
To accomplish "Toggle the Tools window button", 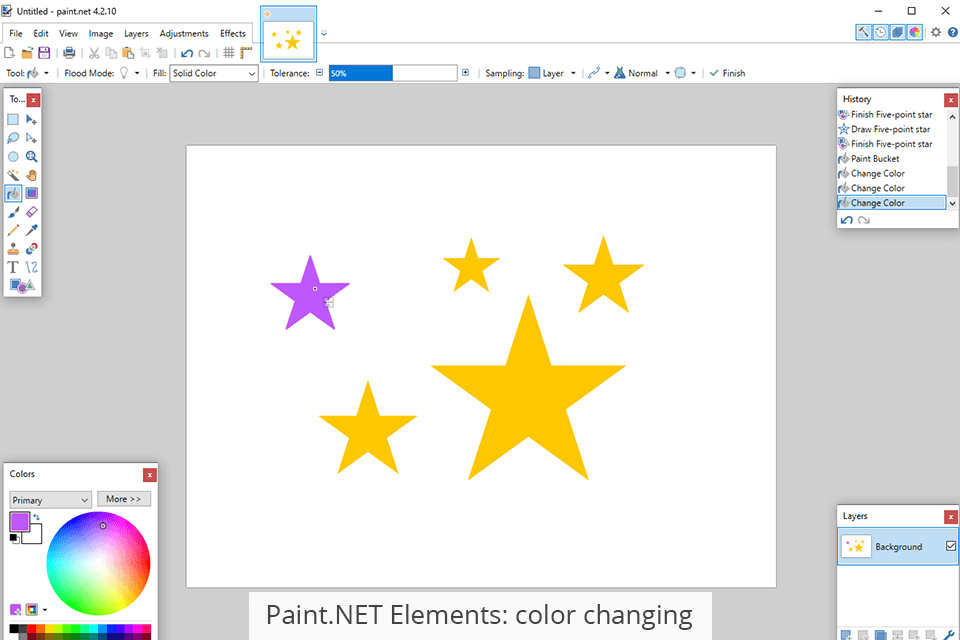I will tap(863, 32).
